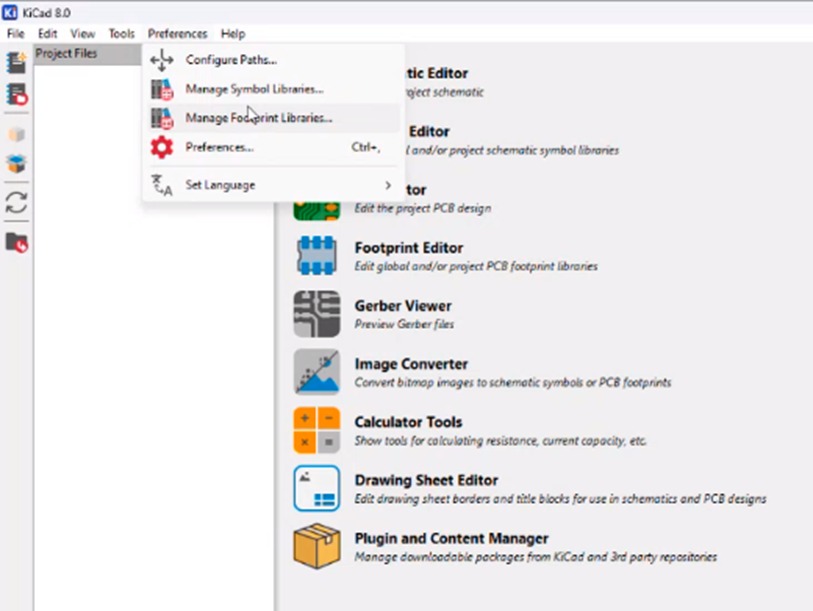Click the Image Converter title

(x=411, y=364)
